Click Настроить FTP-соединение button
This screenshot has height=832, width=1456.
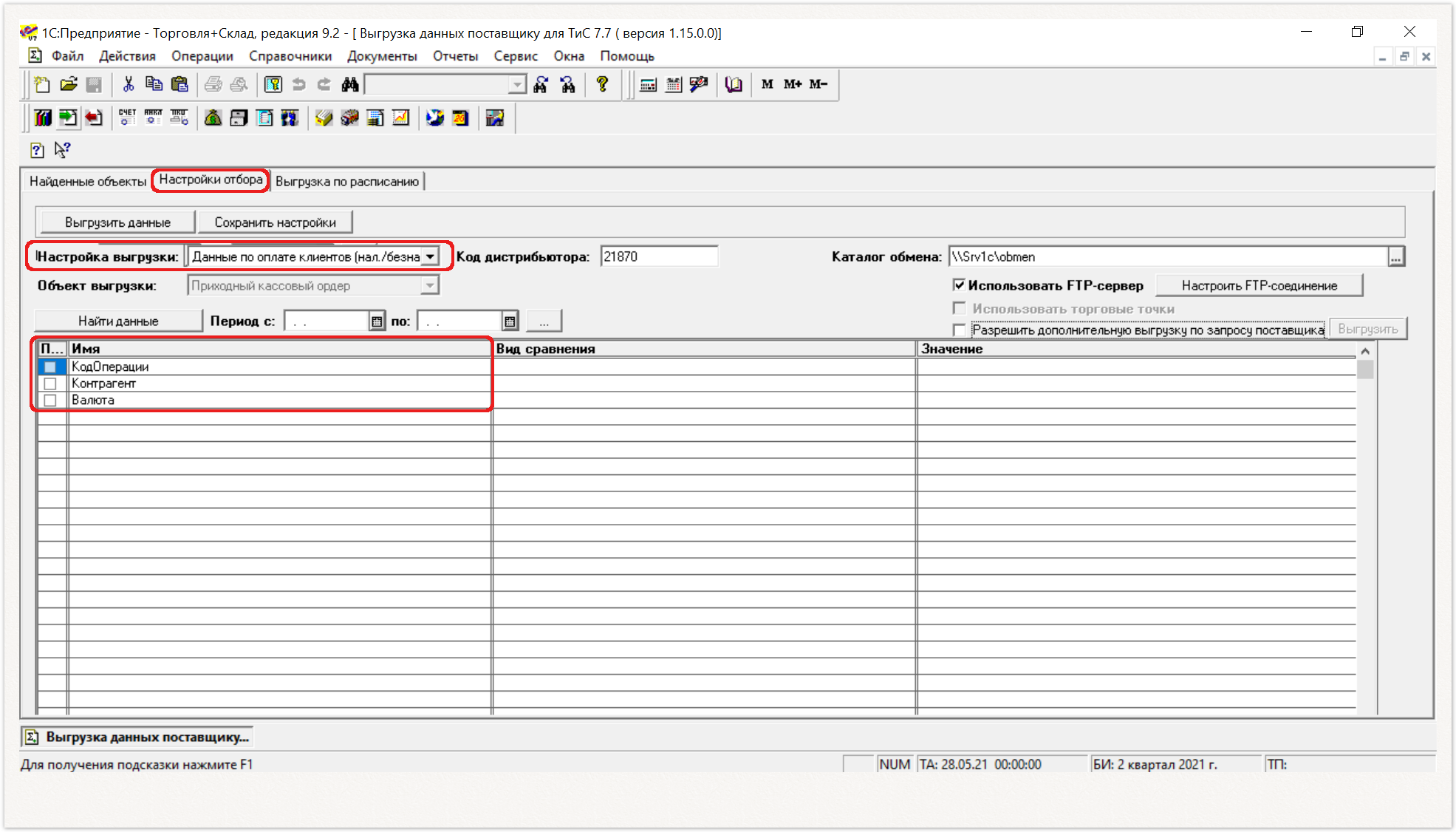click(x=1260, y=285)
